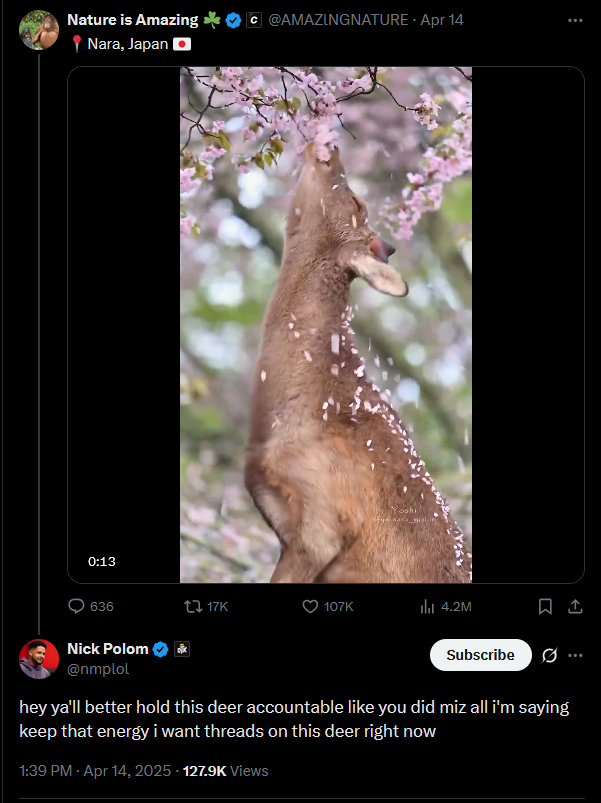Subscribe to Nick Polom

click(480, 655)
